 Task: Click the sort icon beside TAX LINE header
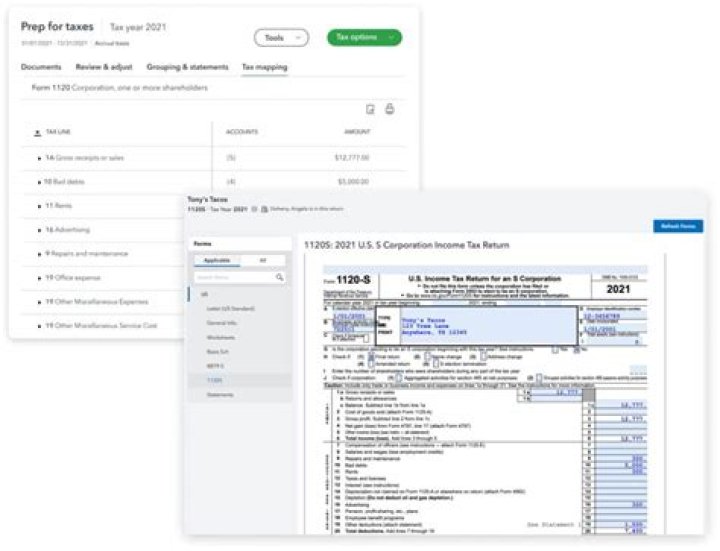pyautogui.click(x=38, y=132)
